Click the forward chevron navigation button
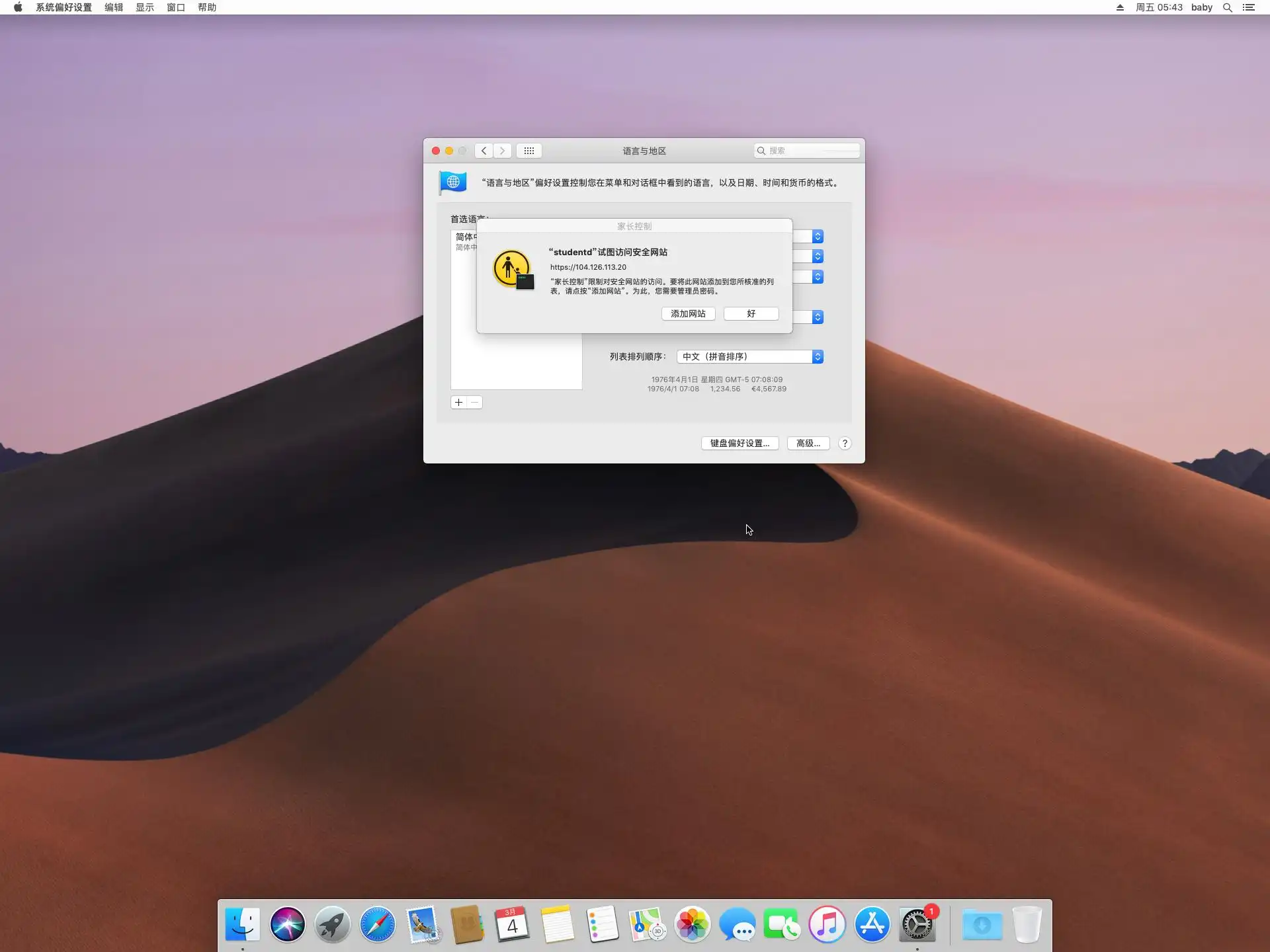This screenshot has width=1270, height=952. [x=503, y=151]
